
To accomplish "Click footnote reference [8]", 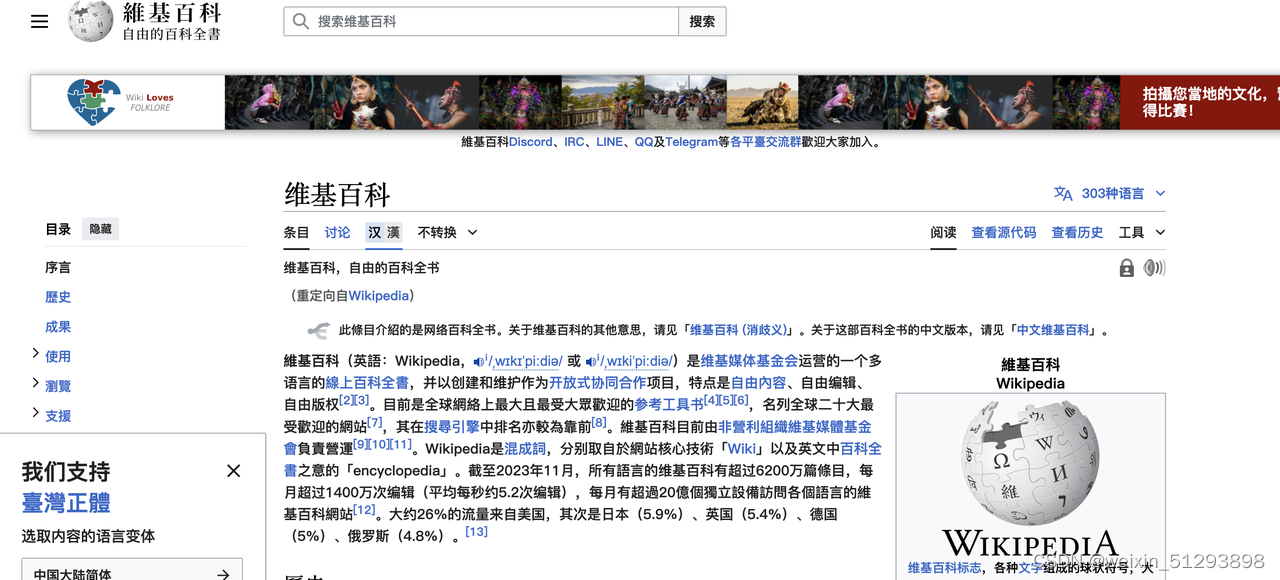I will 599,422.
